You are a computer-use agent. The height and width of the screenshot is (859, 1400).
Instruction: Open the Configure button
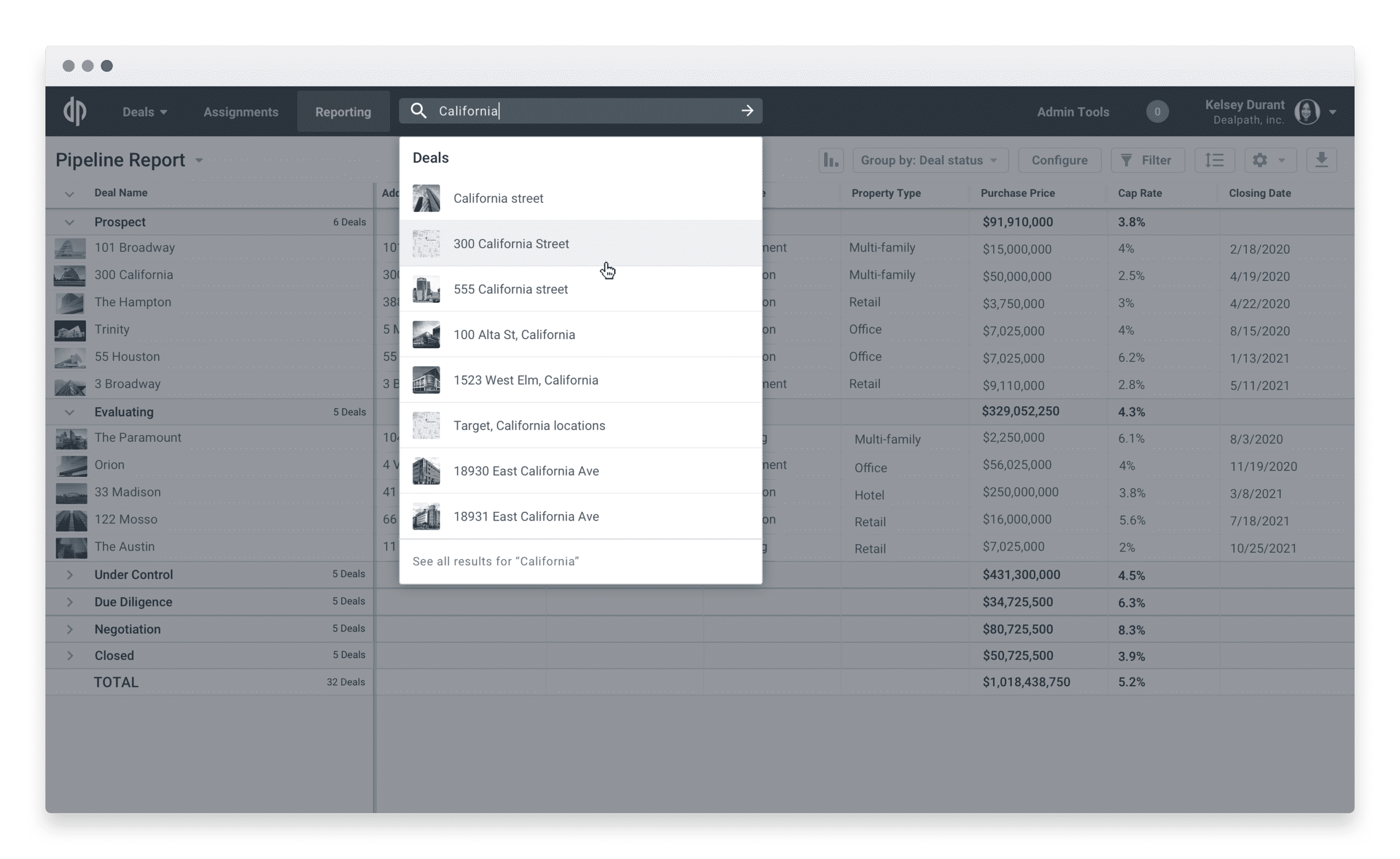(x=1059, y=160)
